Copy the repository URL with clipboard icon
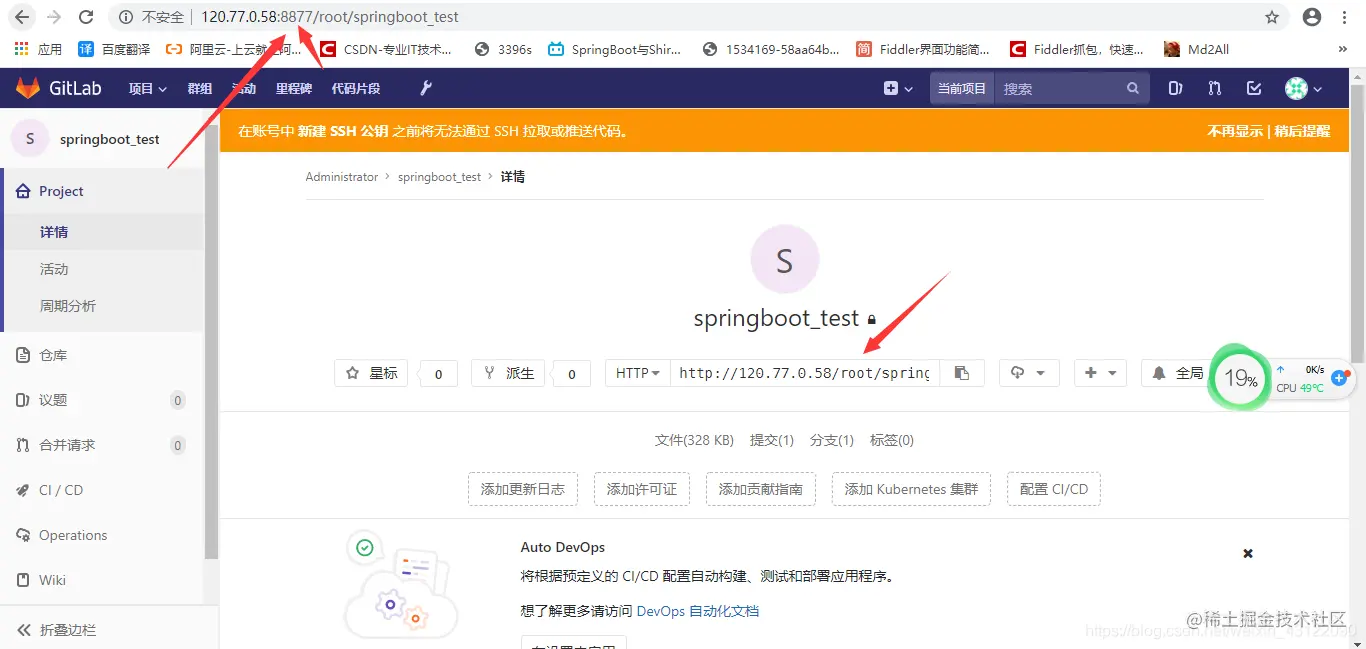 [x=961, y=372]
